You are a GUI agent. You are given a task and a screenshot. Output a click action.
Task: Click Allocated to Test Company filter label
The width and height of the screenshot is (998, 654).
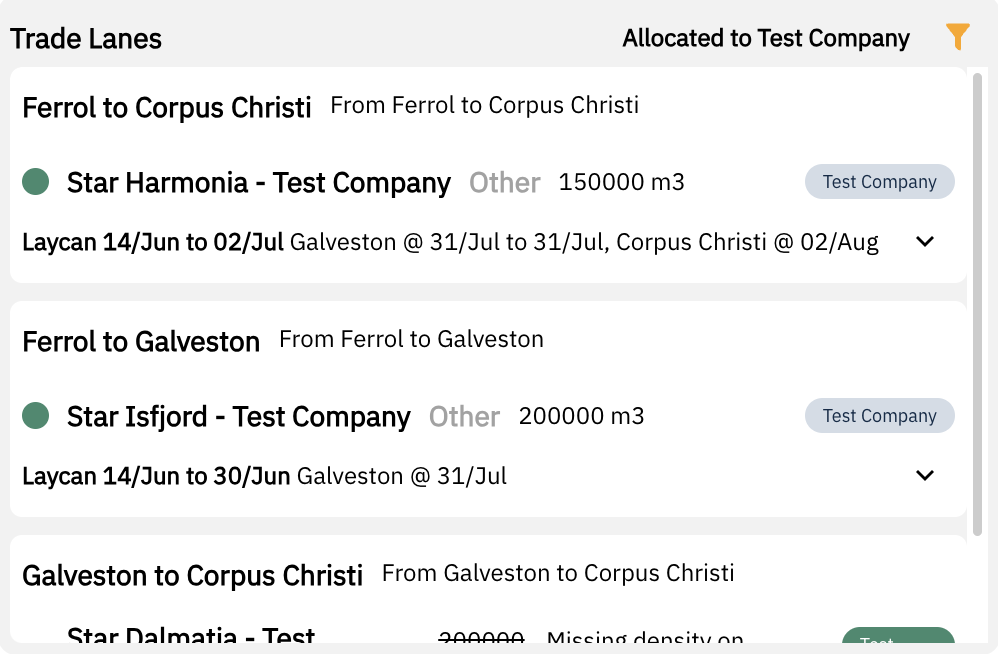(766, 39)
